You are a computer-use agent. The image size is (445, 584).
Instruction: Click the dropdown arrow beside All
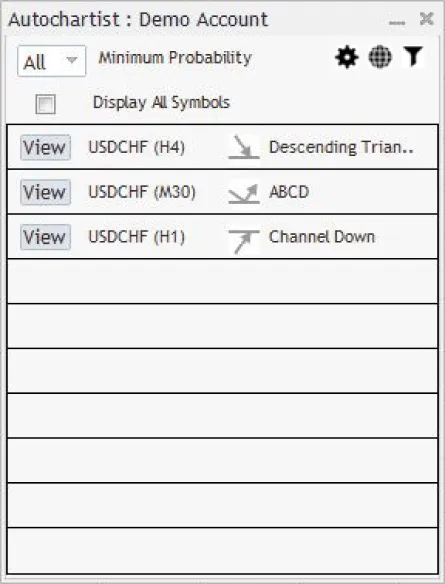[71, 60]
